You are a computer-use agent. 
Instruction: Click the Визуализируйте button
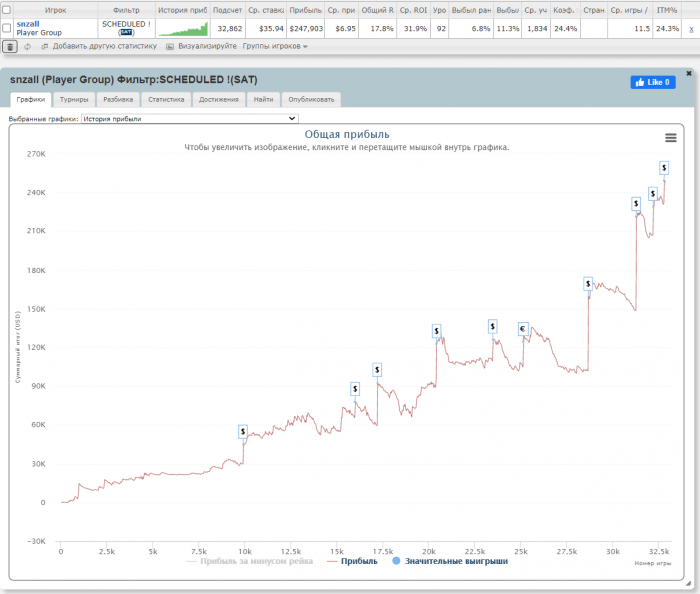pos(202,46)
